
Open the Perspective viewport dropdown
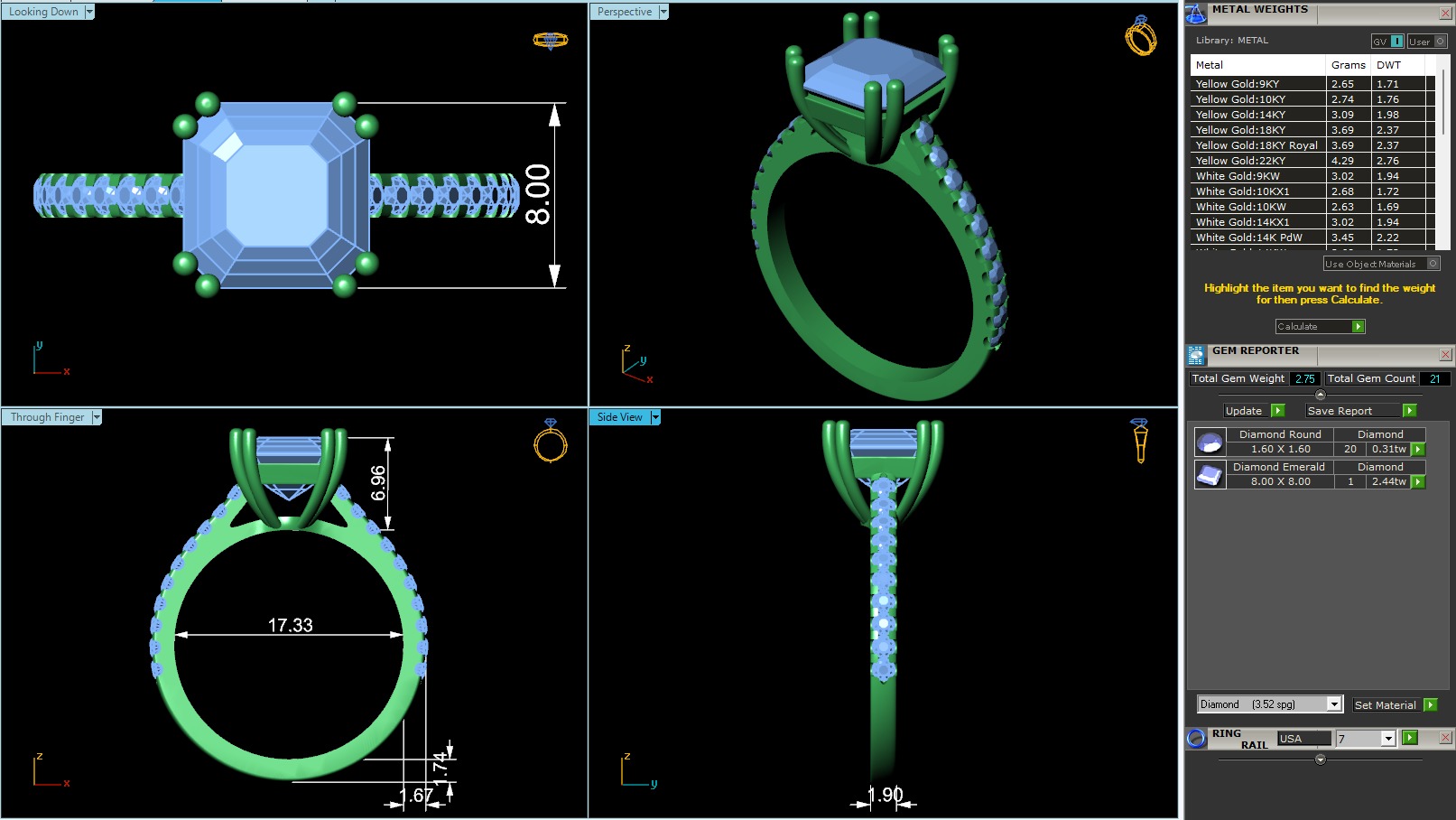click(x=663, y=12)
